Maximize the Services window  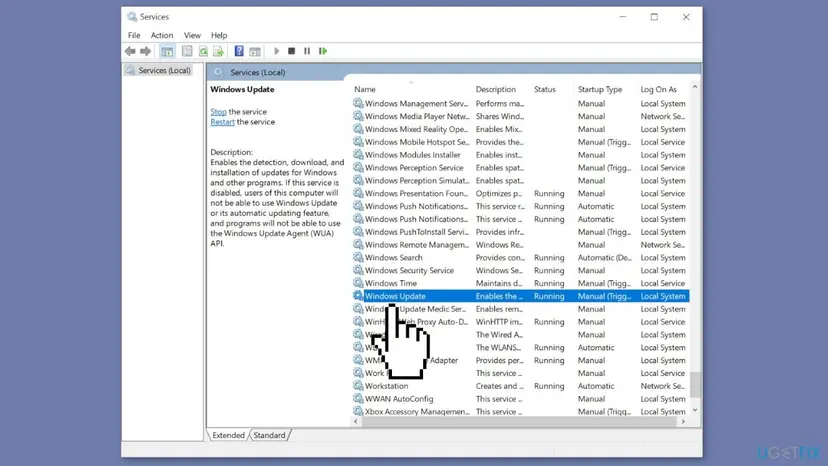click(x=654, y=17)
